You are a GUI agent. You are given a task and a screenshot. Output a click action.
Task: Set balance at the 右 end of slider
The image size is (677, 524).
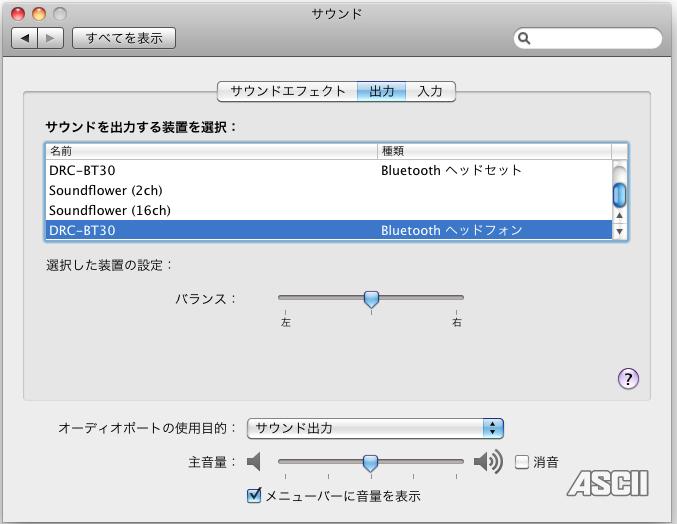pyautogui.click(x=457, y=298)
